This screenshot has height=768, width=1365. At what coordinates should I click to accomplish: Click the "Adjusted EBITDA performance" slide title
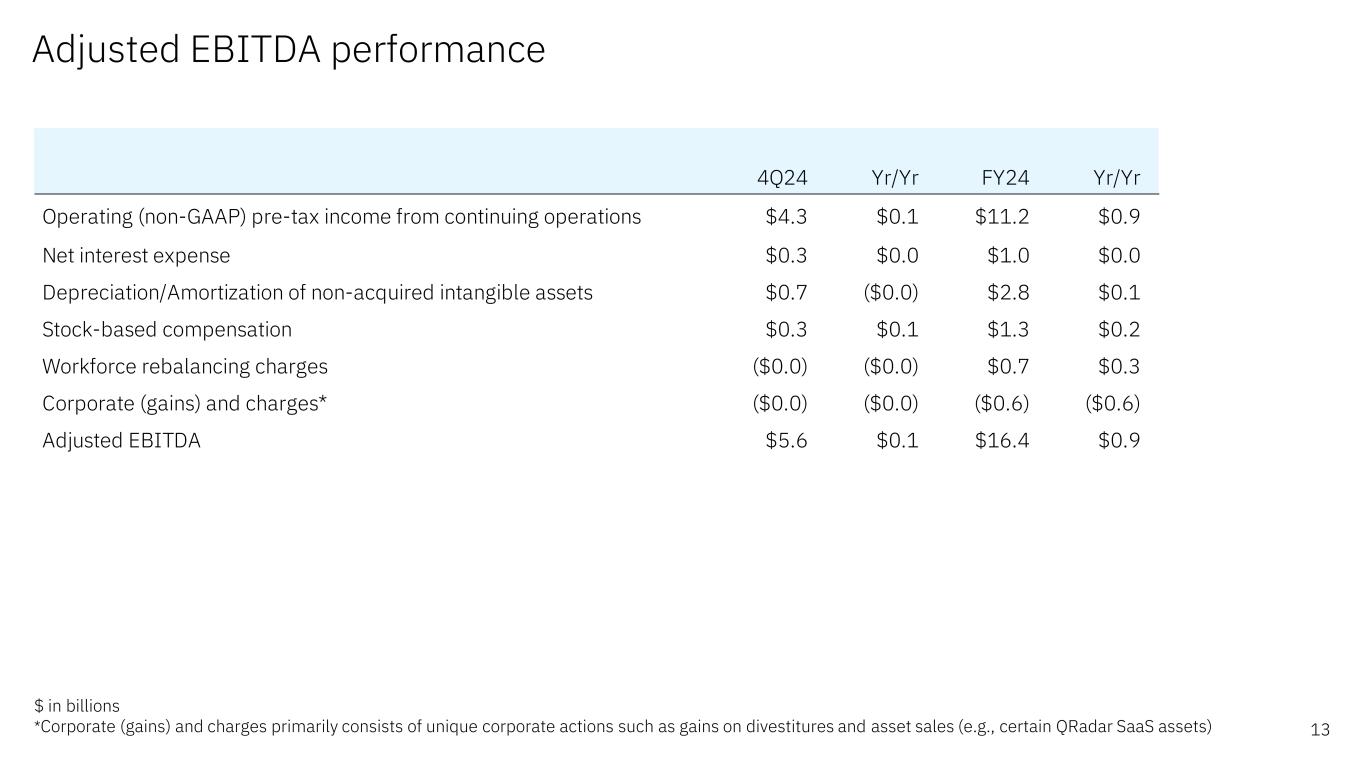pyautogui.click(x=288, y=49)
